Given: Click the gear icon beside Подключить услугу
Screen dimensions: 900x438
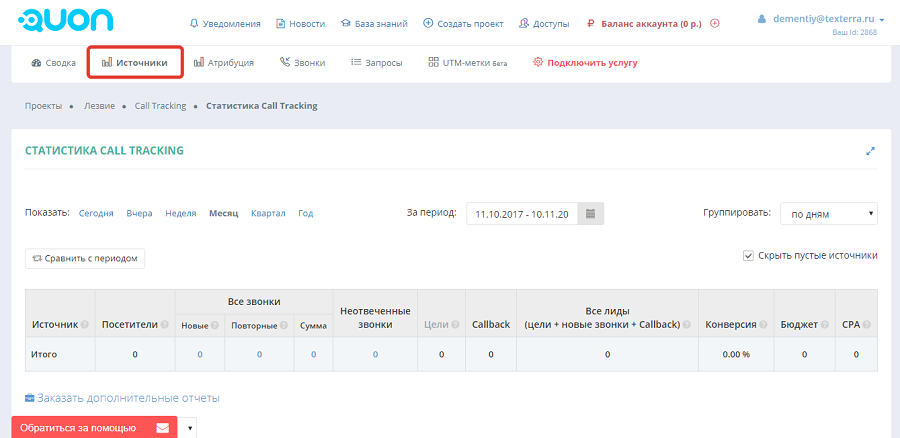Looking at the screenshot, I should tap(538, 63).
